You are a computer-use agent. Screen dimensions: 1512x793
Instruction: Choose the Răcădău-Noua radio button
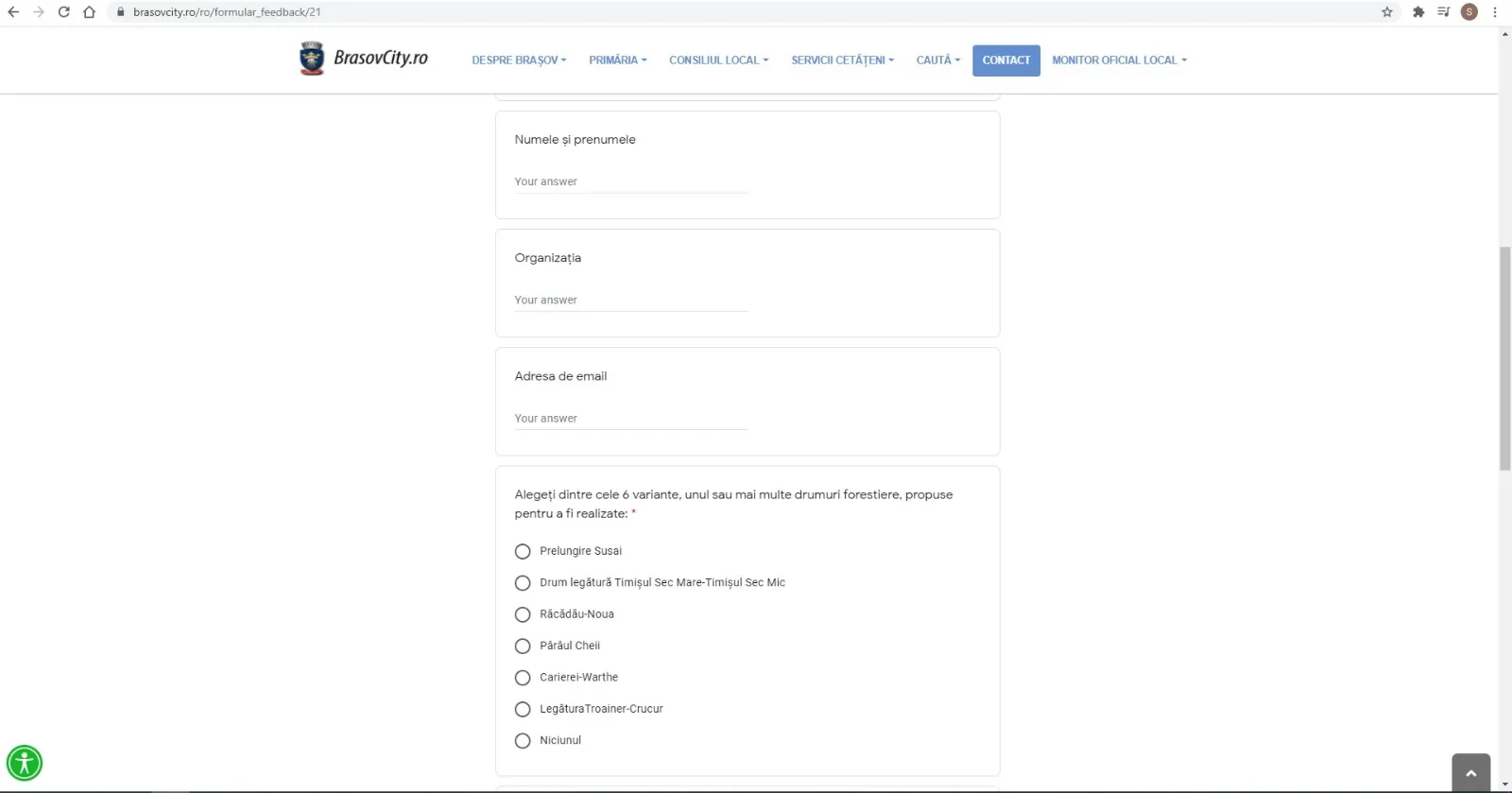coord(523,614)
